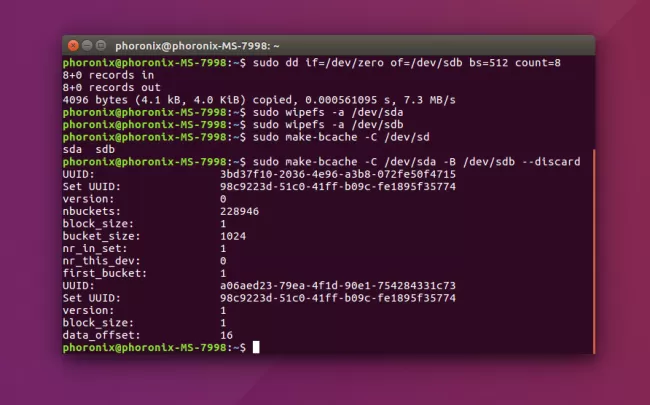Screen dimensions: 650x405
Task: Click the data_offset value 16
Action: (226, 334)
